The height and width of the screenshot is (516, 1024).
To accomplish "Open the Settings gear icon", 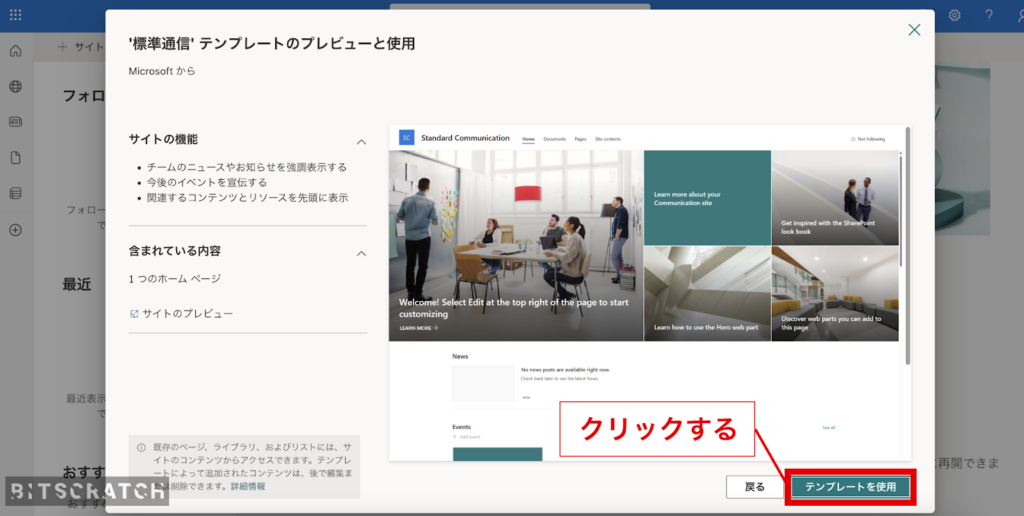I will click(954, 15).
